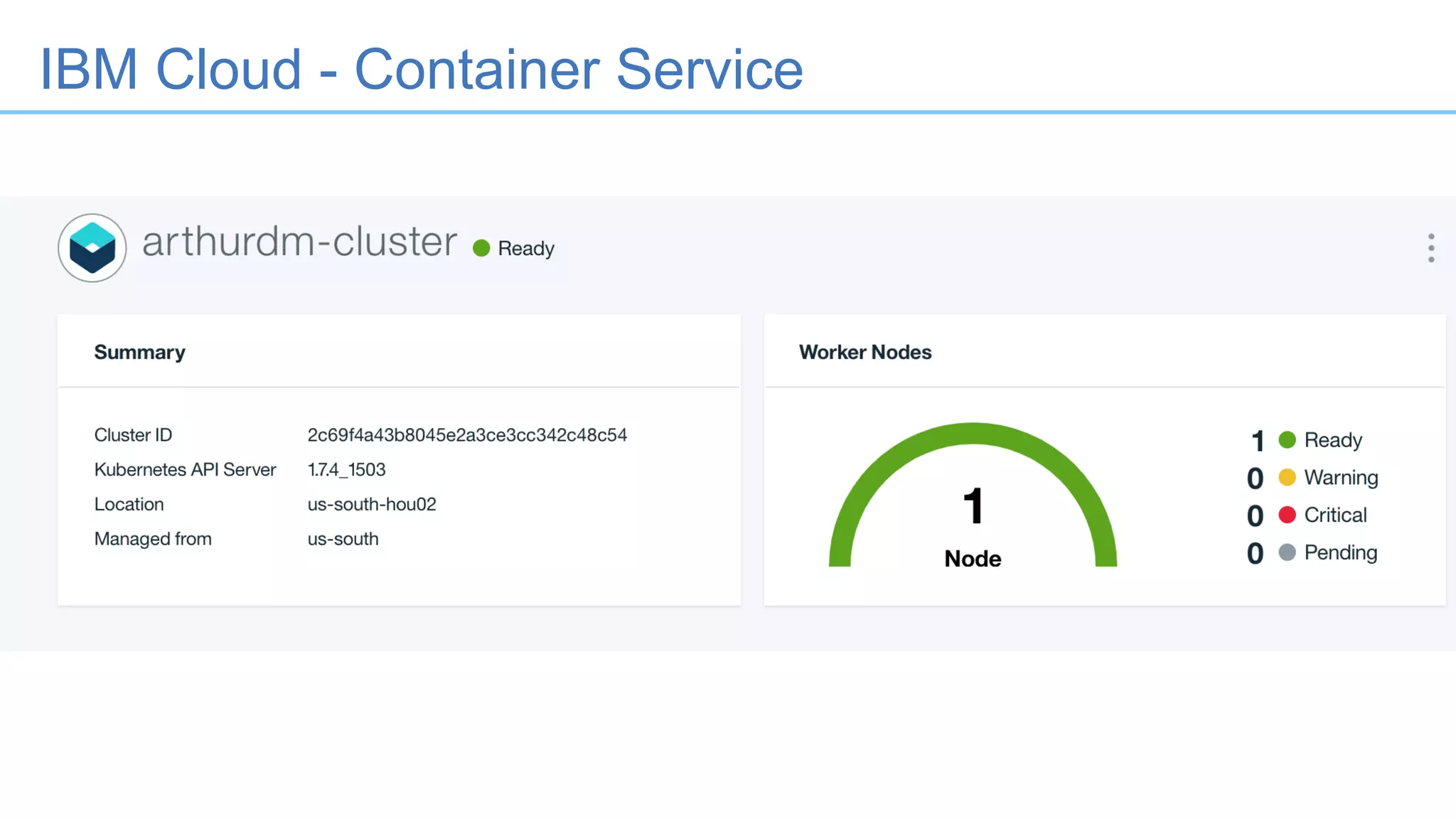The height and width of the screenshot is (819, 1456).
Task: Click the count 0 beside Warning
Action: [x=1256, y=478]
